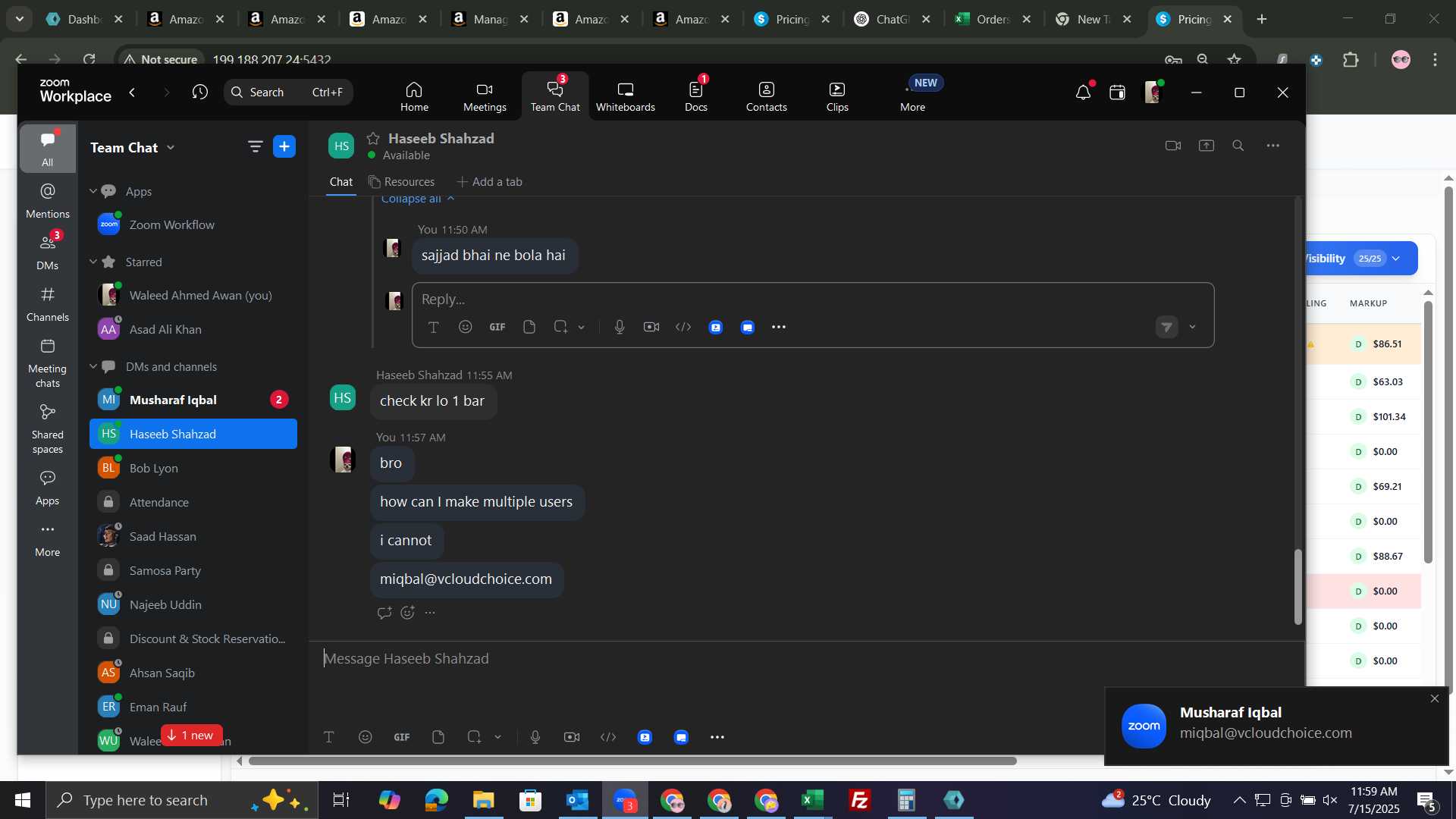Click the reply send arrow button
The height and width of the screenshot is (819, 1456).
(1167, 327)
